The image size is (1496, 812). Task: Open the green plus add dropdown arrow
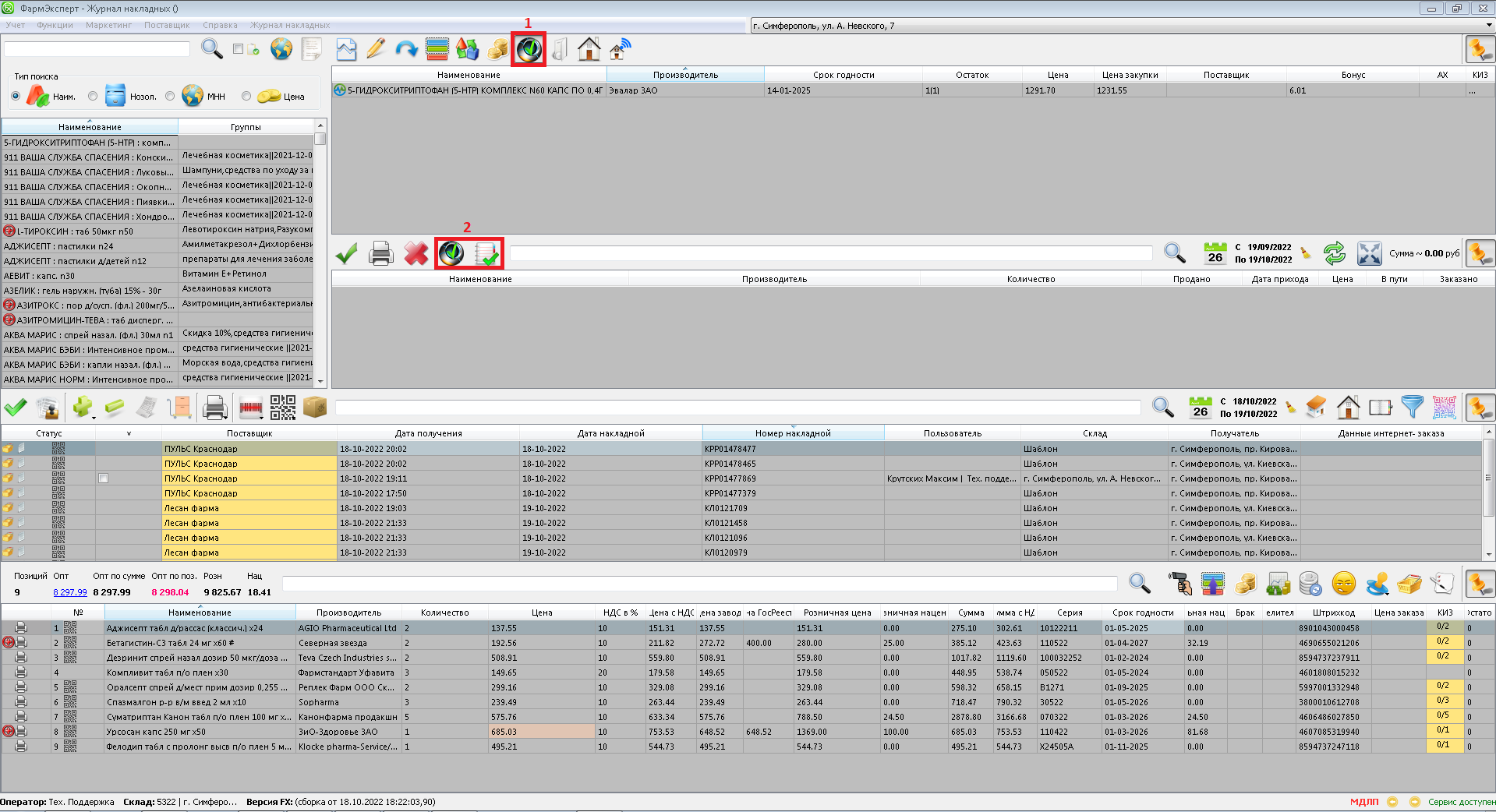tap(94, 417)
